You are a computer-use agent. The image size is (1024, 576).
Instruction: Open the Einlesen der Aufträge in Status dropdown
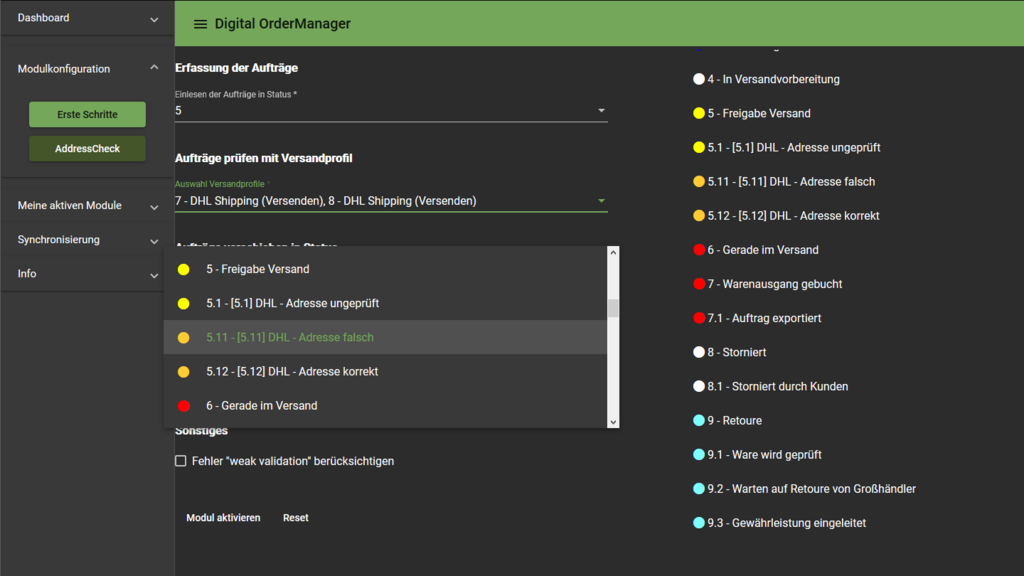601,111
